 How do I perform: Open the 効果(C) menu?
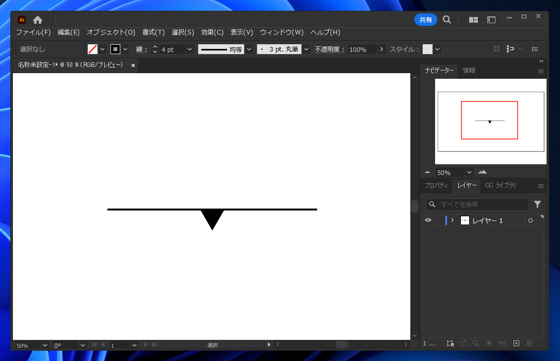coord(212,32)
